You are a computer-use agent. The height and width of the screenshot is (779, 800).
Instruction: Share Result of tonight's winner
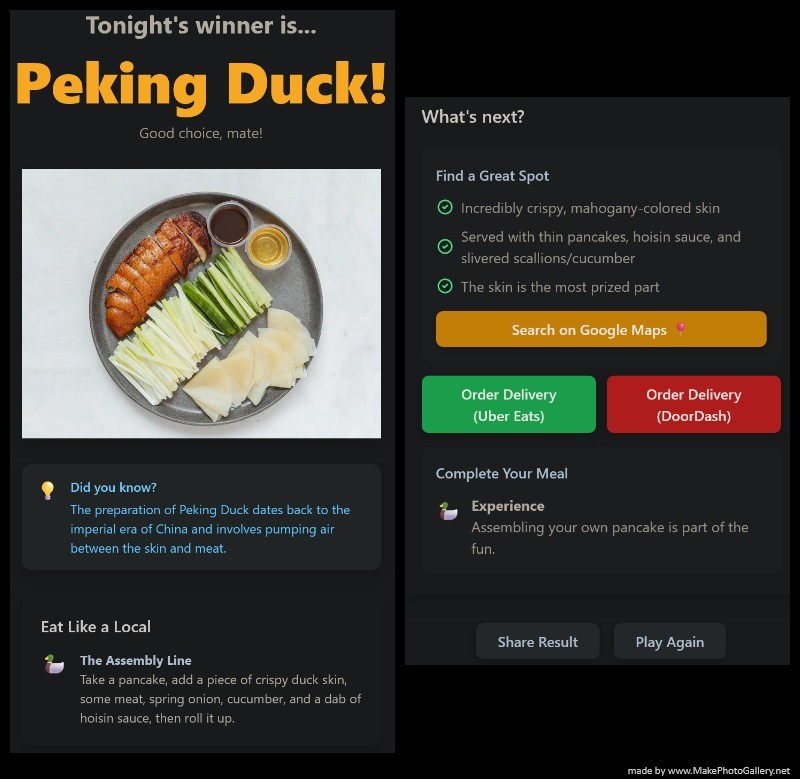click(538, 641)
